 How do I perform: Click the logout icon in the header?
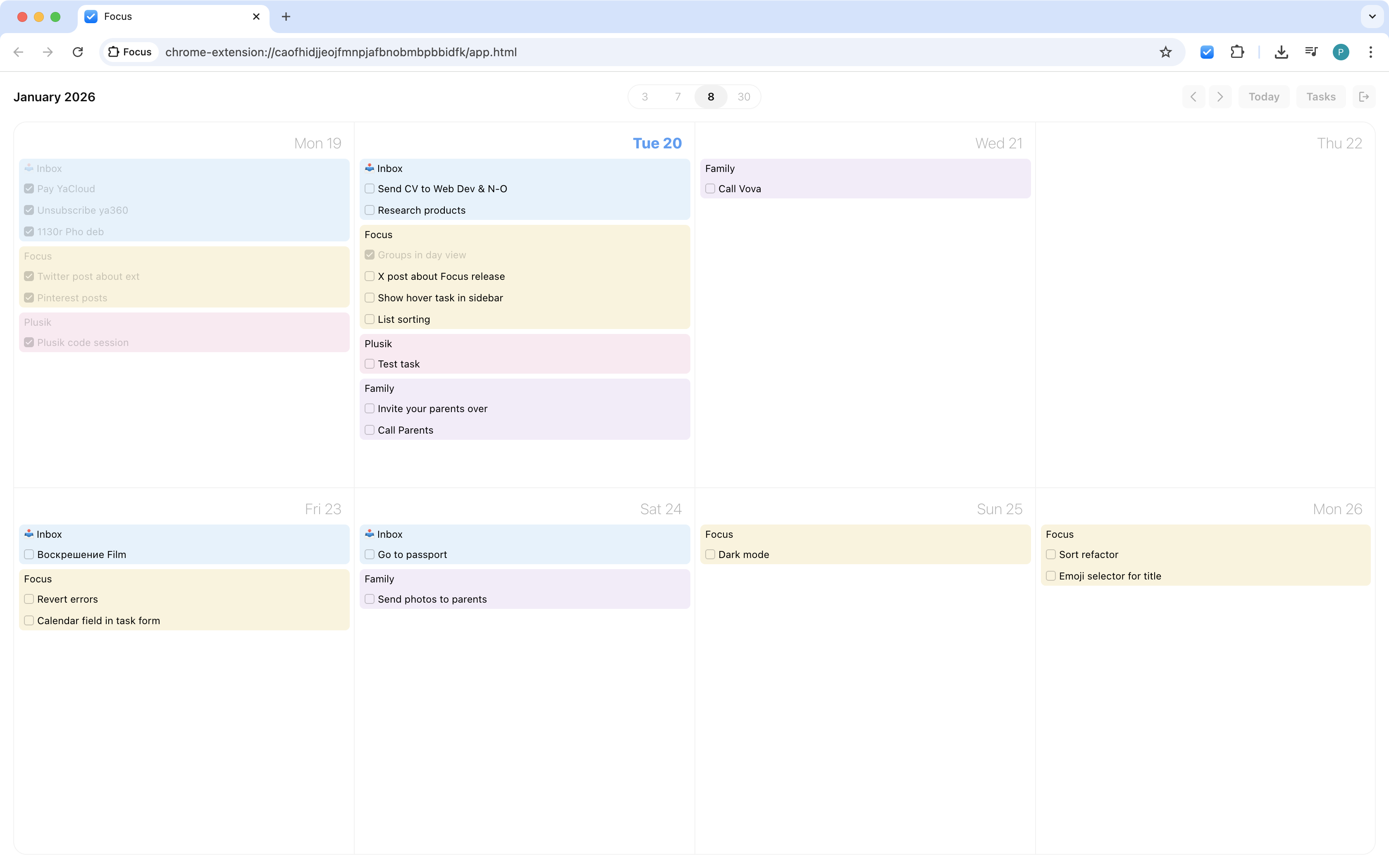click(x=1364, y=96)
